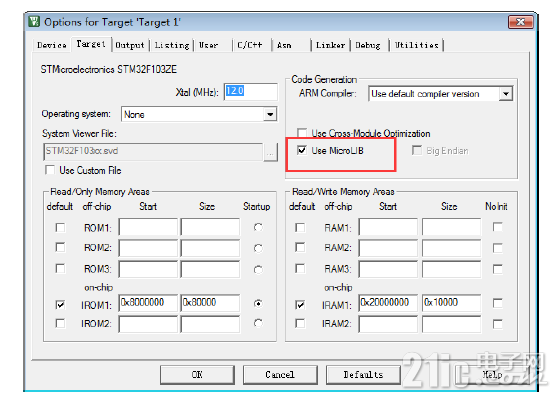This screenshot has width=556, height=395.
Task: Click the ROM2 Start field
Action: [148, 248]
